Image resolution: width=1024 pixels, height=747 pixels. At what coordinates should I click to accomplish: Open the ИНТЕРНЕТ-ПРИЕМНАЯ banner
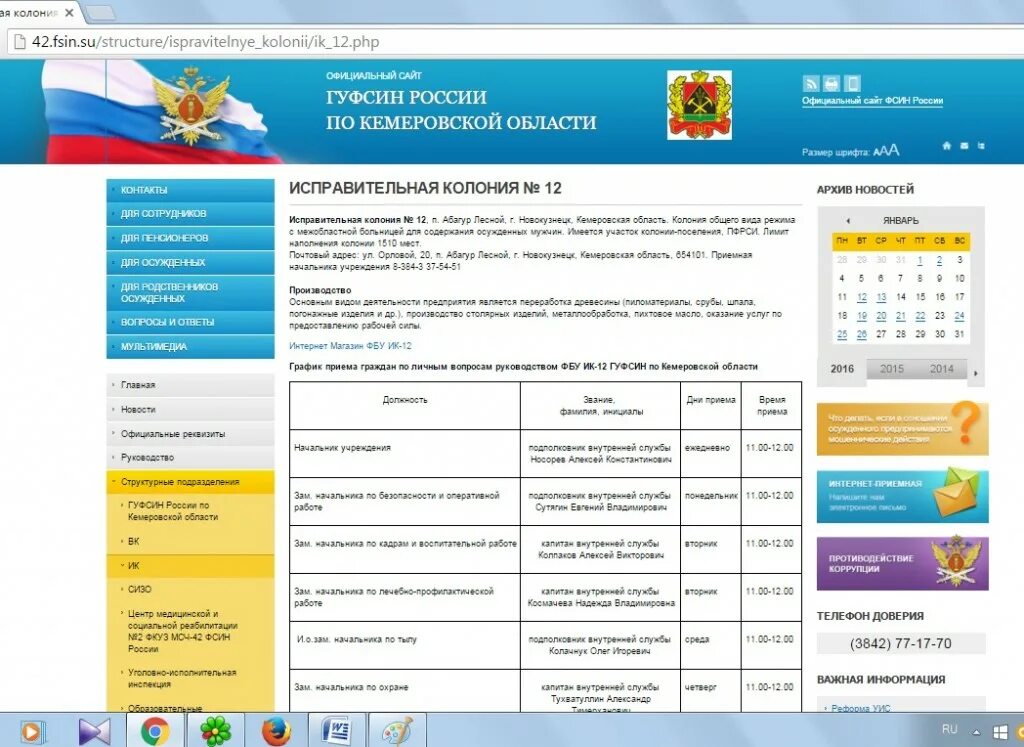902,496
